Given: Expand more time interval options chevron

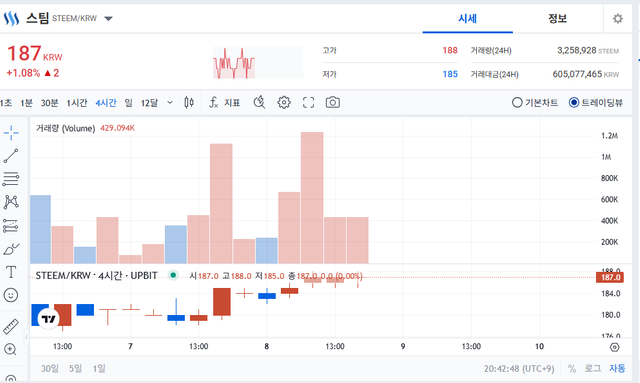Looking at the screenshot, I should pyautogui.click(x=170, y=102).
